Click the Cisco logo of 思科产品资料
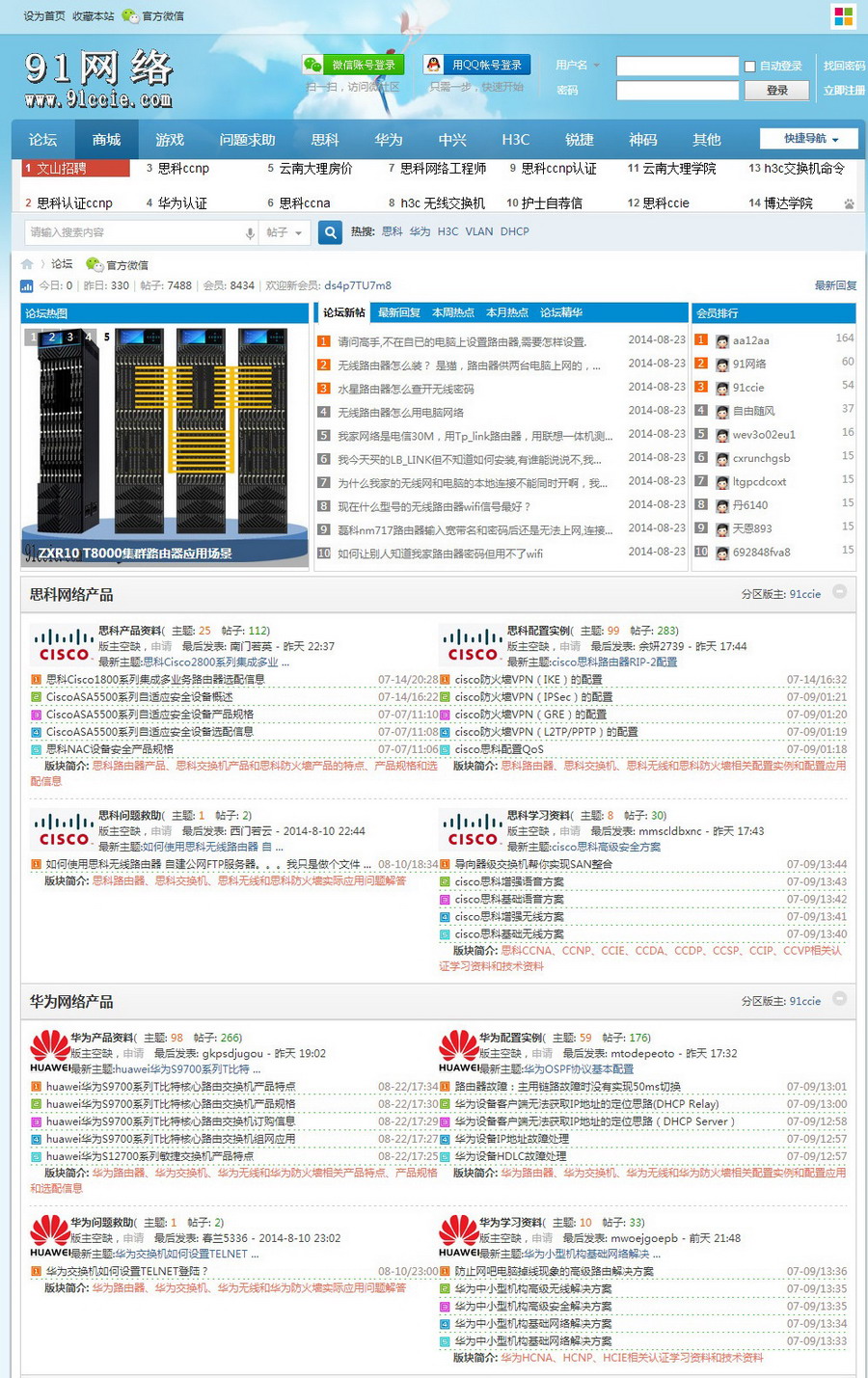This screenshot has height=1378, width=868. [x=64, y=645]
